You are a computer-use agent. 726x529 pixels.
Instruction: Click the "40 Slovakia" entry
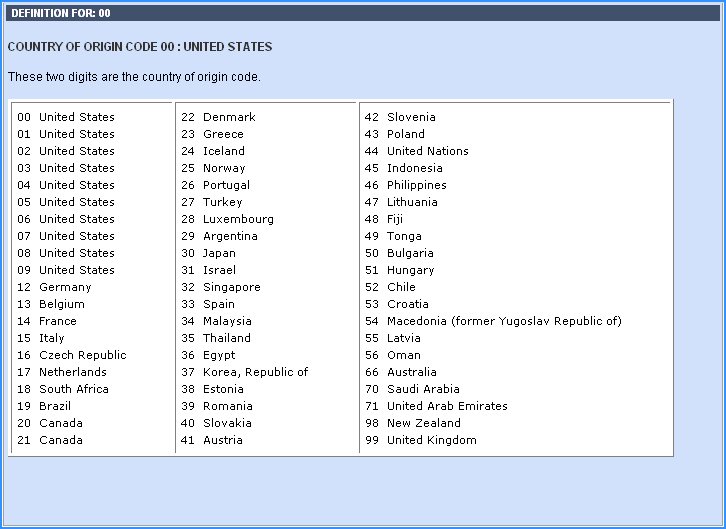click(x=216, y=423)
